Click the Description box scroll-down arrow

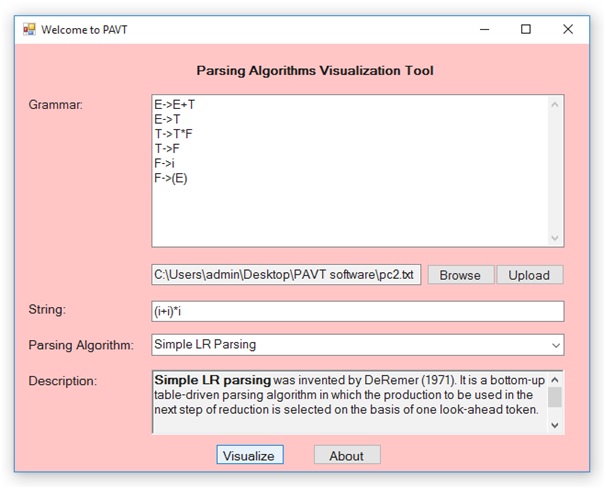coord(555,425)
